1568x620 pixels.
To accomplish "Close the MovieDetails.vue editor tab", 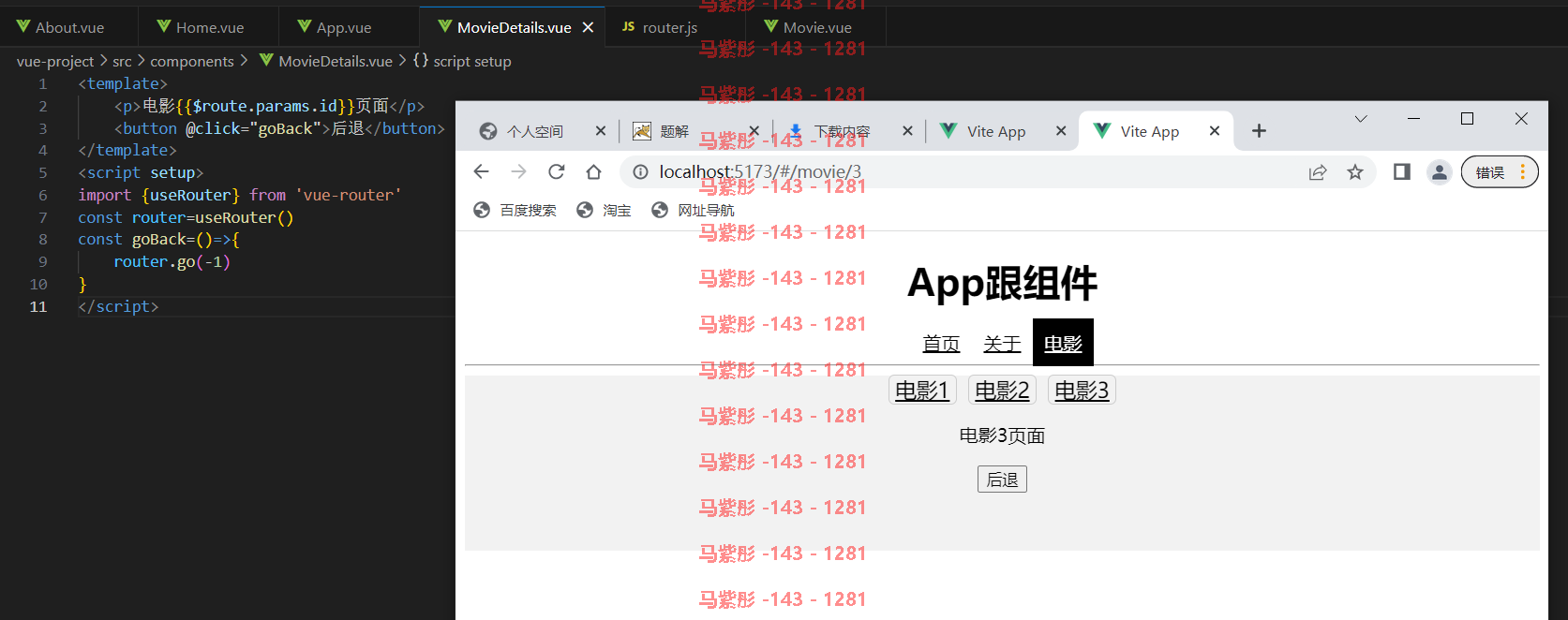I will click(x=588, y=27).
